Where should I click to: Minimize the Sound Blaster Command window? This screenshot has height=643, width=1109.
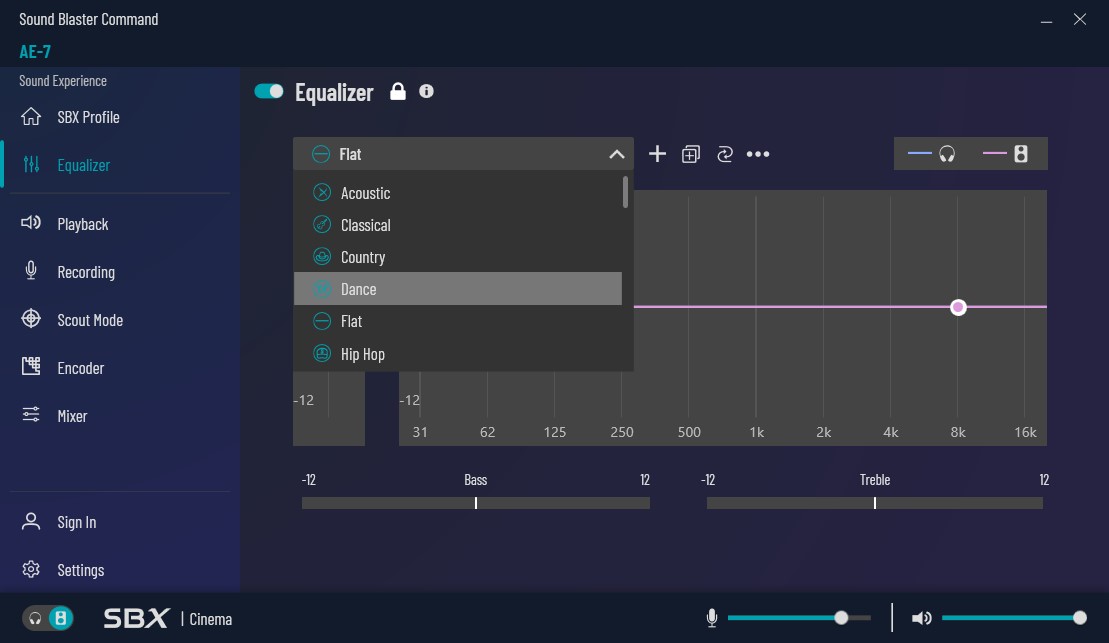tap(1046, 20)
